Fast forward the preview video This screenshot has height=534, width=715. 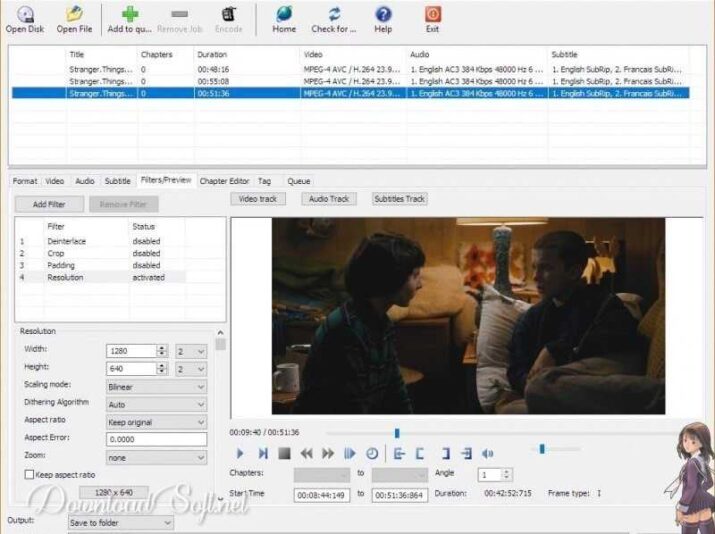point(328,453)
